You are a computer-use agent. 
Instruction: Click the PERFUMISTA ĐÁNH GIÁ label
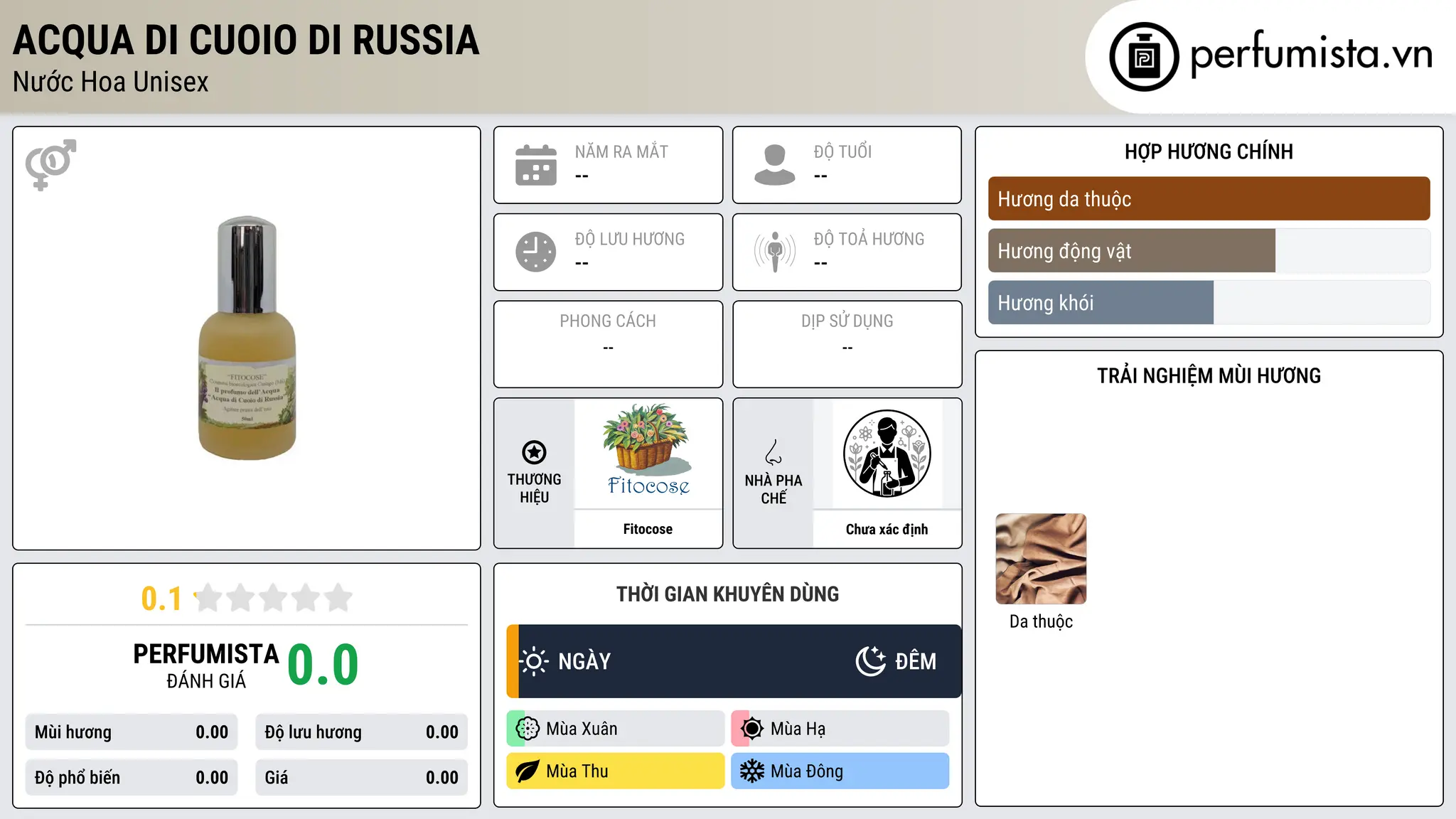[x=206, y=665]
